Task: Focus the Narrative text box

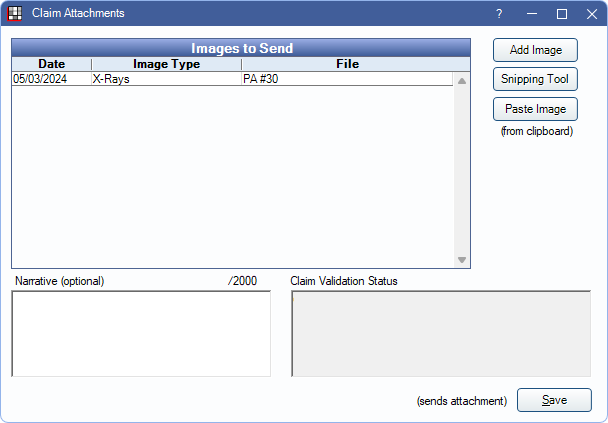Action: pyautogui.click(x=141, y=333)
